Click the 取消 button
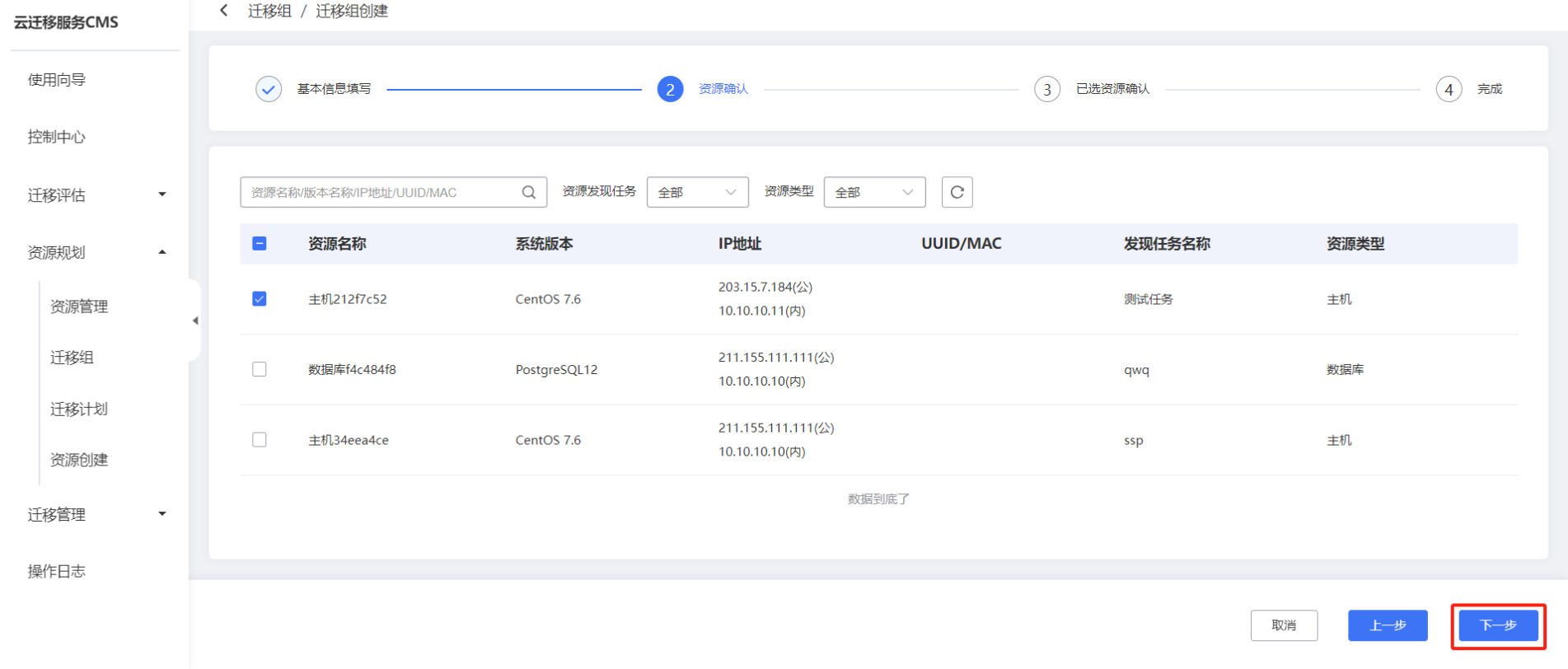The width and height of the screenshot is (1568, 669). tap(1284, 625)
